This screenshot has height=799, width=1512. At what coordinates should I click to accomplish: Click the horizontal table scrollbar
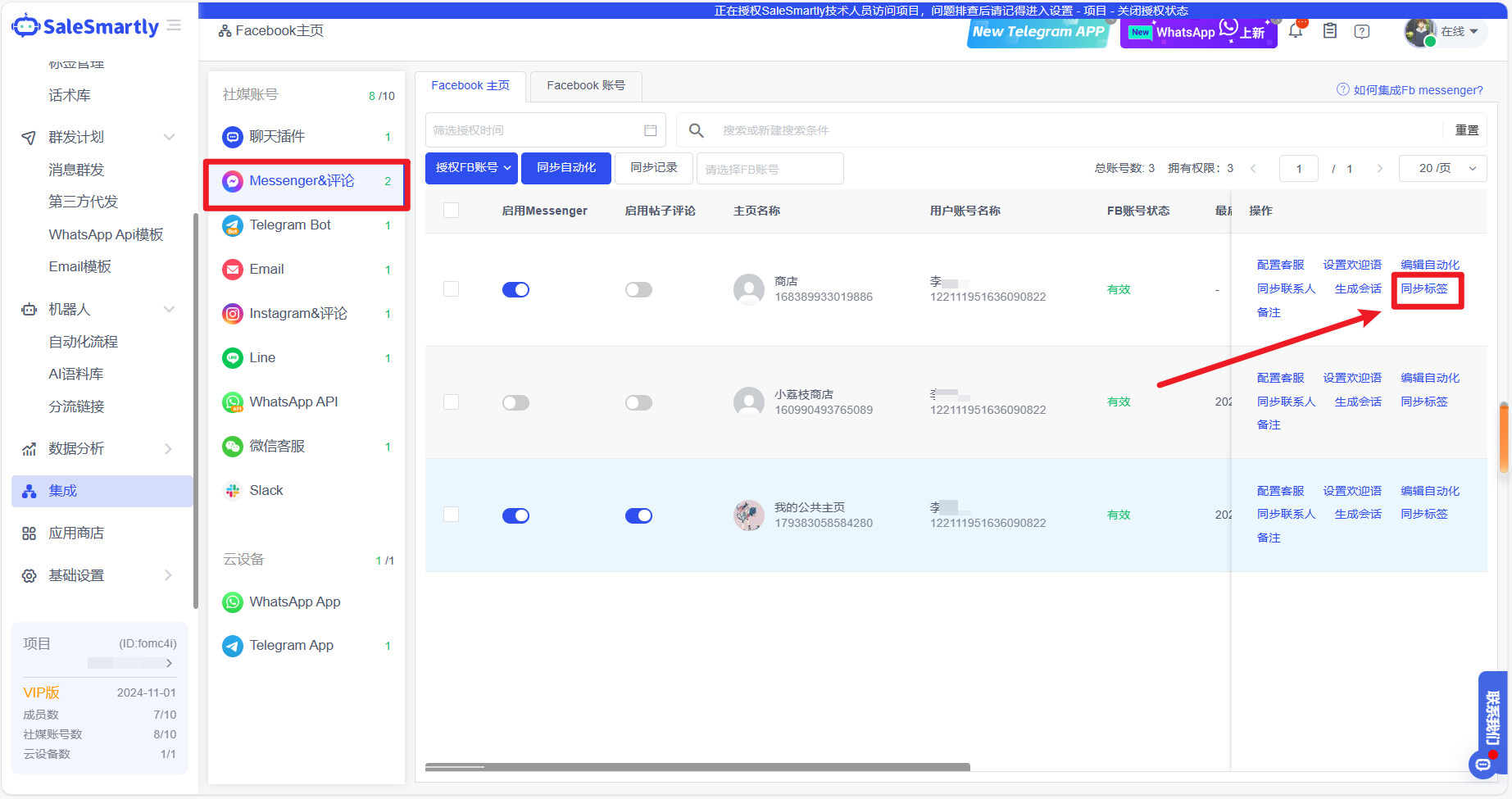point(697,767)
